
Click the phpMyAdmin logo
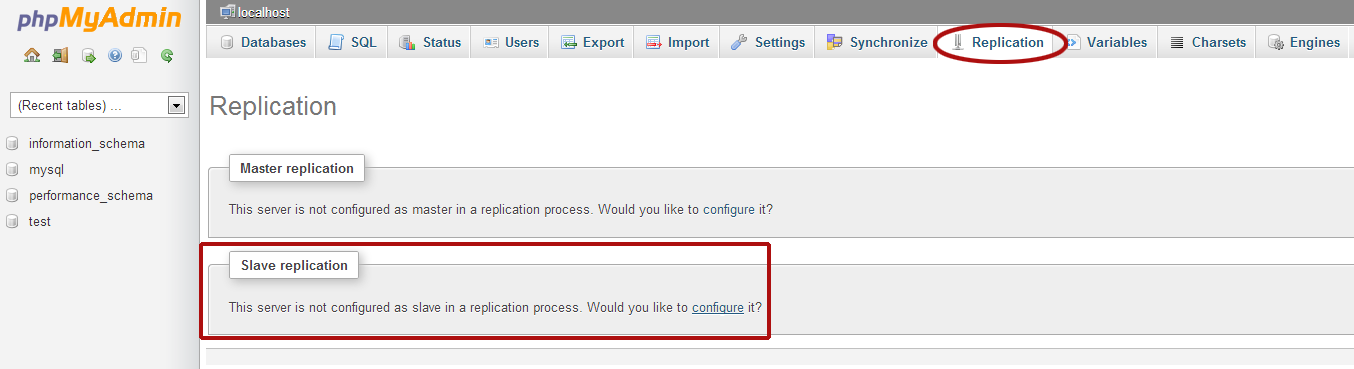point(99,18)
